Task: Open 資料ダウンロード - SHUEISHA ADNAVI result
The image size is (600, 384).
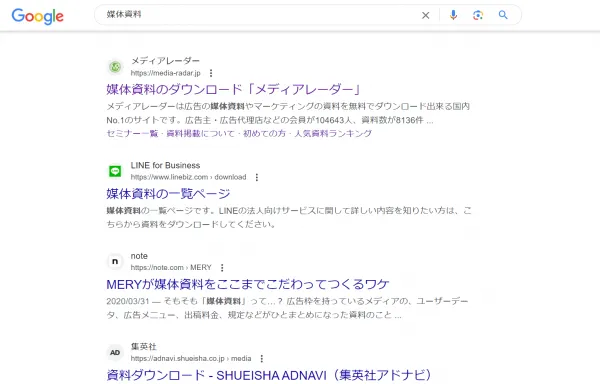Action: pyautogui.click(x=269, y=375)
